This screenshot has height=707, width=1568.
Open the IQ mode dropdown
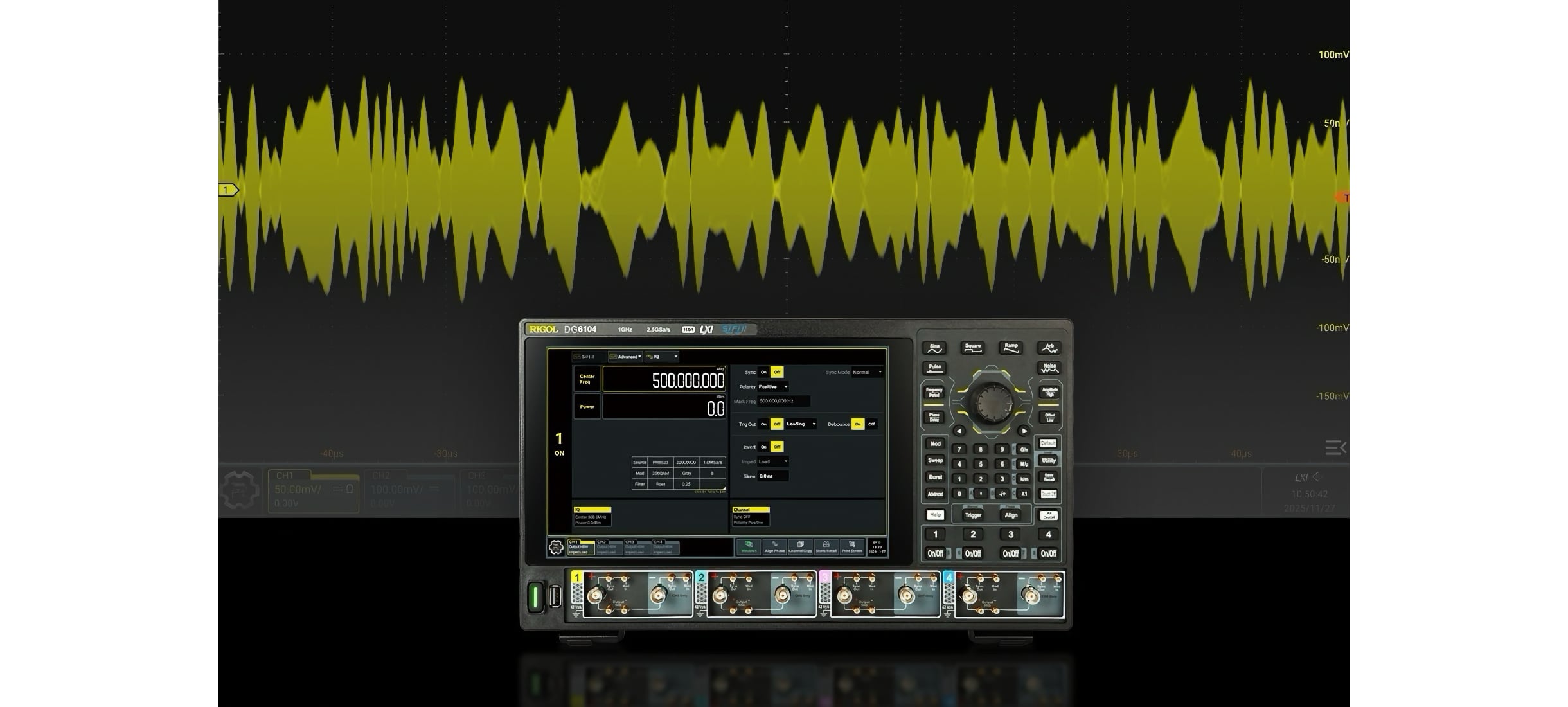(662, 357)
